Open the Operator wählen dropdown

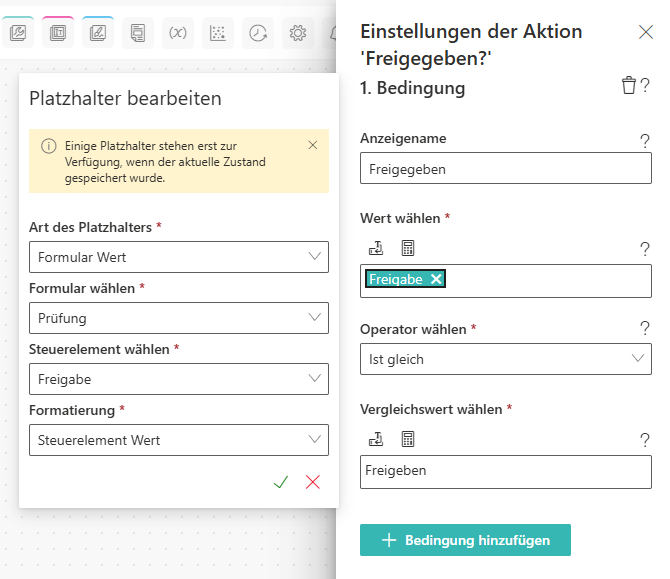click(x=505, y=358)
